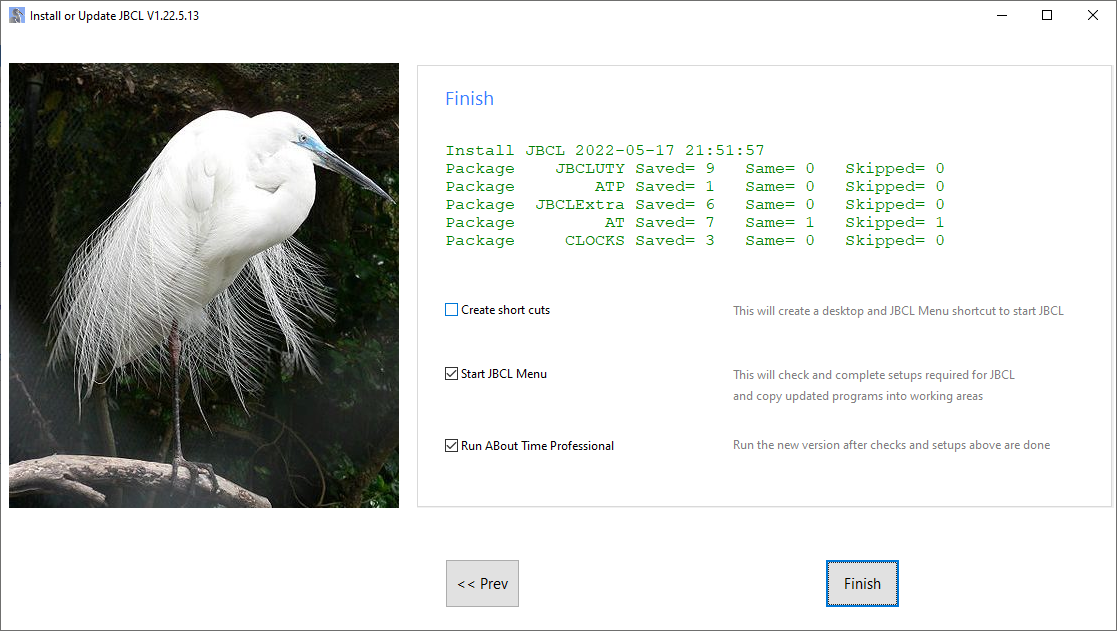The width and height of the screenshot is (1117, 631).
Task: Minimize the JBCL installer window
Action: pos(1002,15)
